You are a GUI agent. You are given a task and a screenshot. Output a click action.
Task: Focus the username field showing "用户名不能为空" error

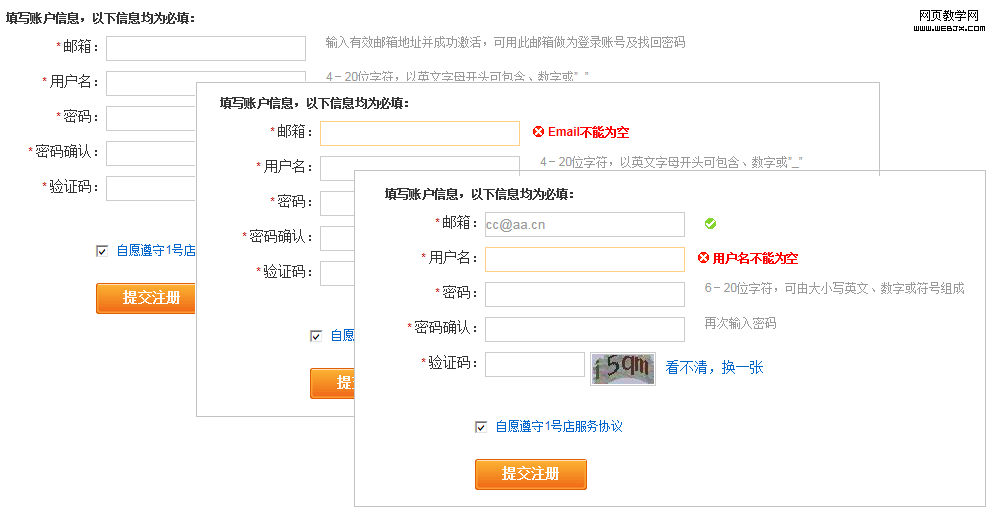584,260
